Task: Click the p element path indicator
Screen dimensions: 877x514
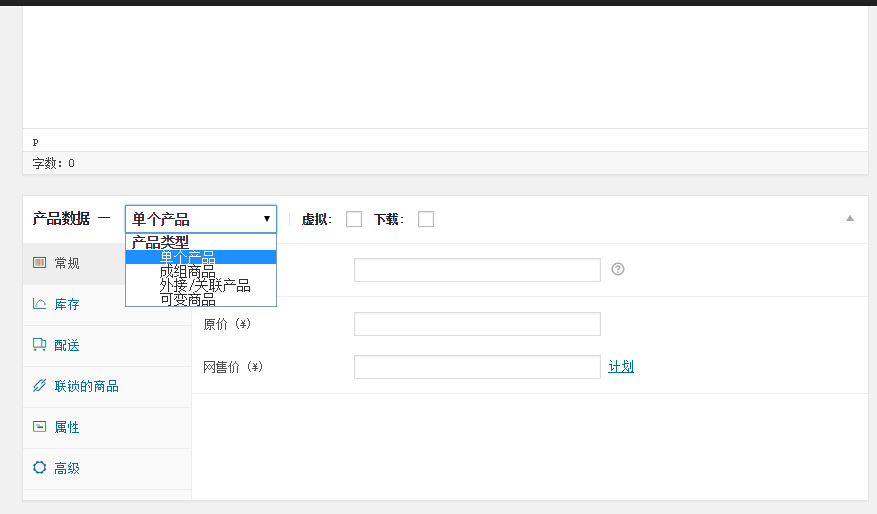Action: click(35, 142)
